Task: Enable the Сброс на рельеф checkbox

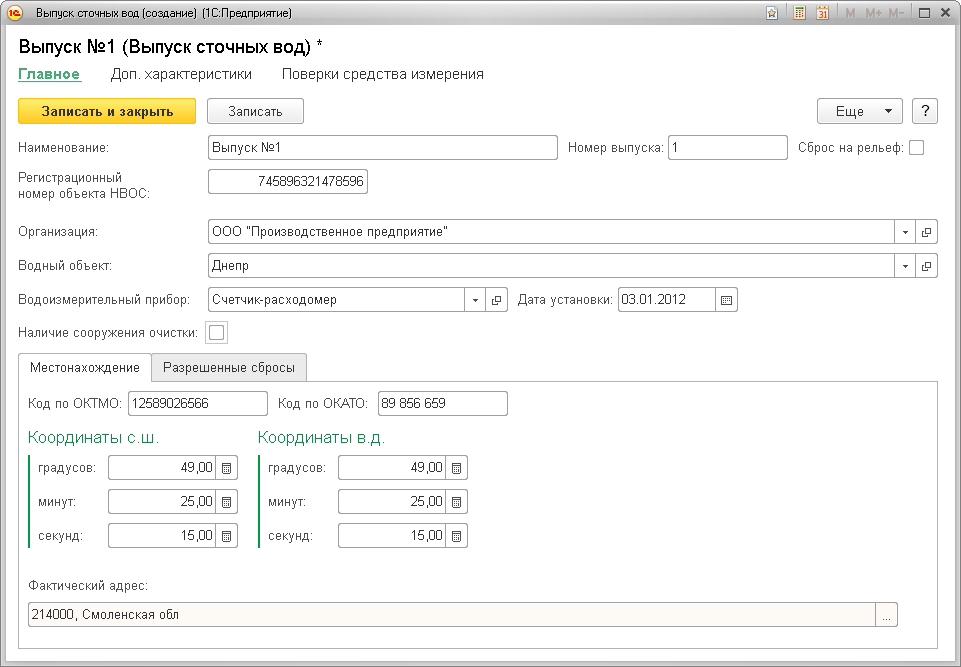Action: coord(916,148)
